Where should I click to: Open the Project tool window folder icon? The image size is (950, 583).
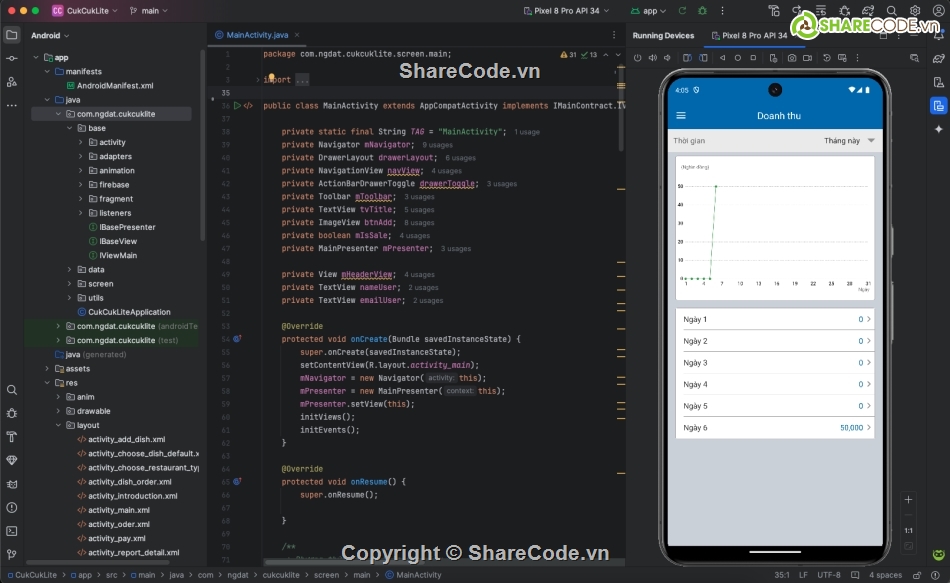[x=12, y=35]
